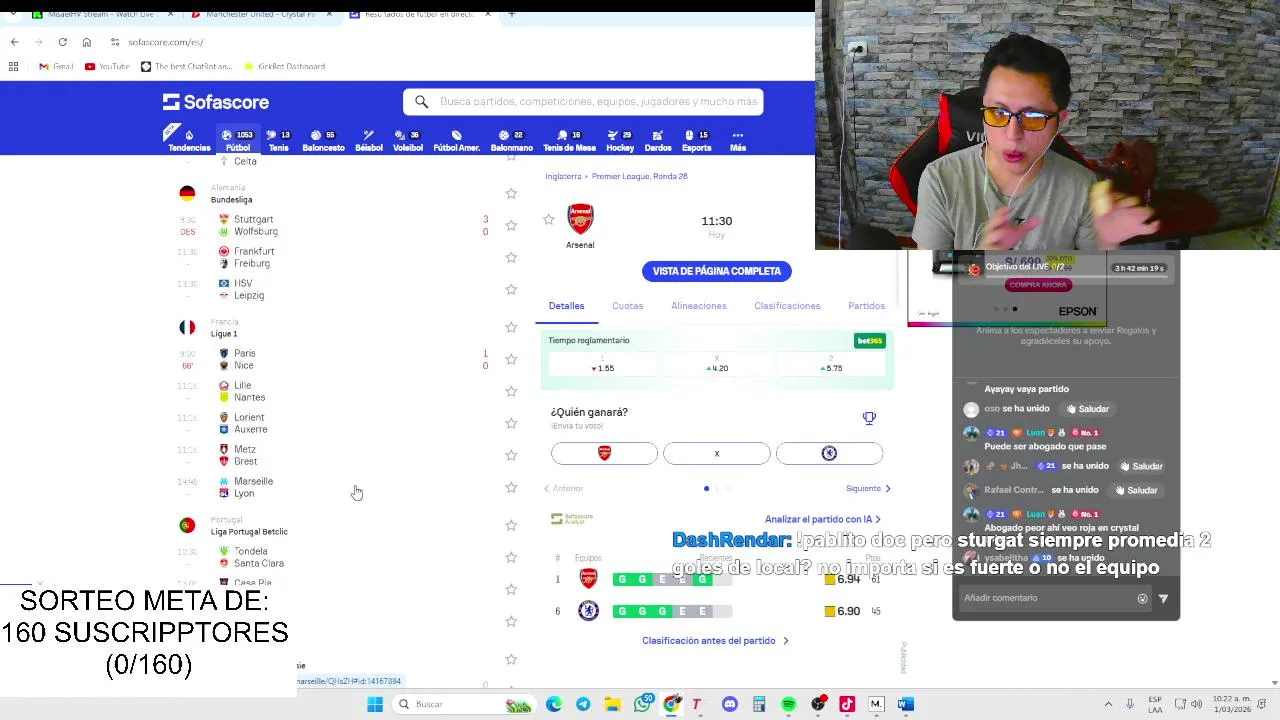Image resolution: width=1280 pixels, height=720 pixels.
Task: Favorite the Ligue 1 league
Action: pyautogui.click(x=511, y=327)
